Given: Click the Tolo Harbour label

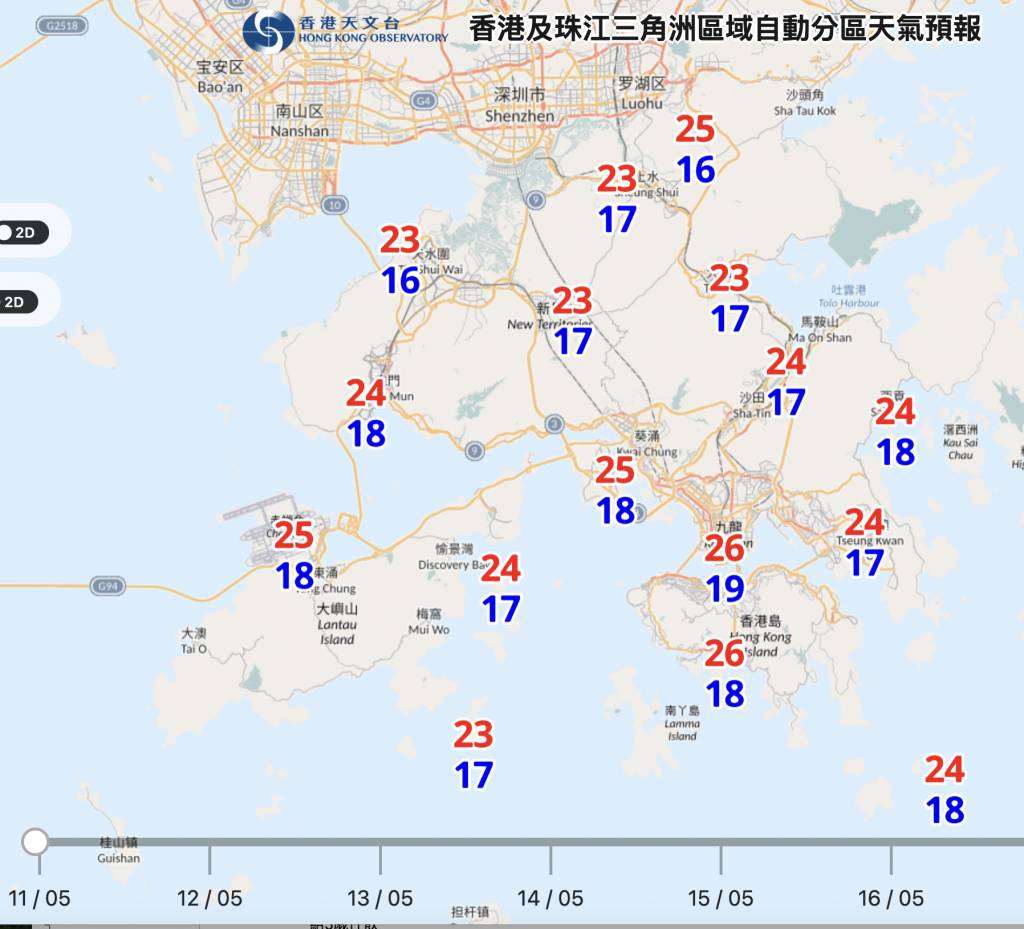Looking at the screenshot, I should point(849,296).
